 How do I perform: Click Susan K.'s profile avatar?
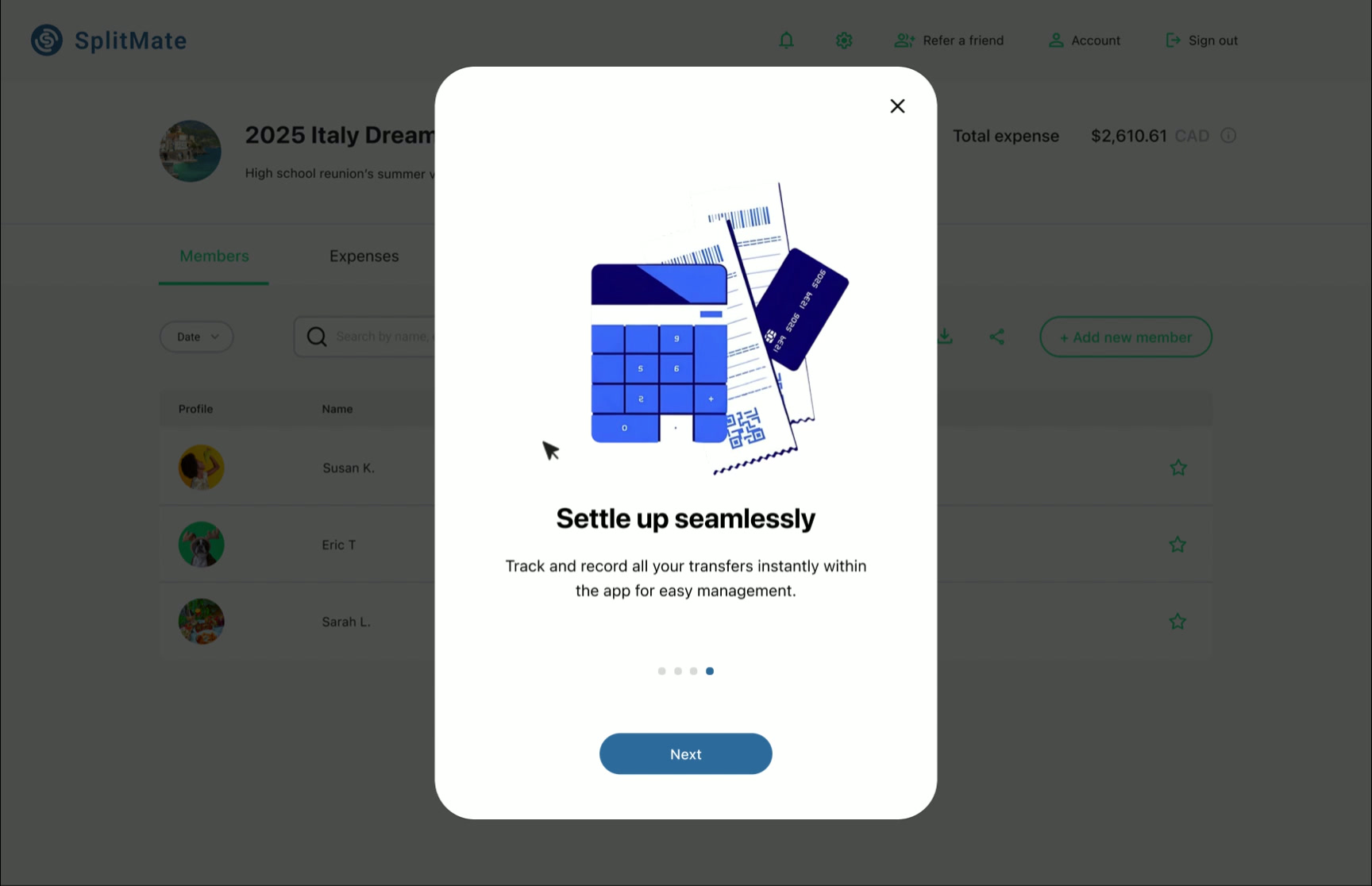[202, 468]
